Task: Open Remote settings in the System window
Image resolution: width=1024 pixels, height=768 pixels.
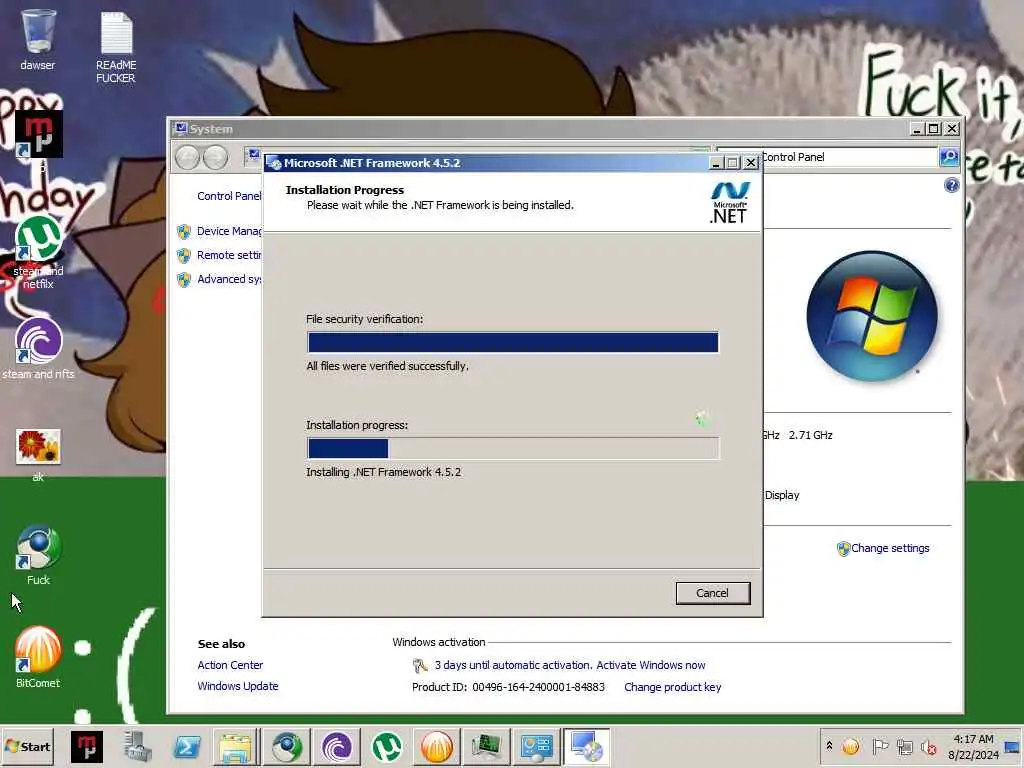Action: pyautogui.click(x=229, y=255)
